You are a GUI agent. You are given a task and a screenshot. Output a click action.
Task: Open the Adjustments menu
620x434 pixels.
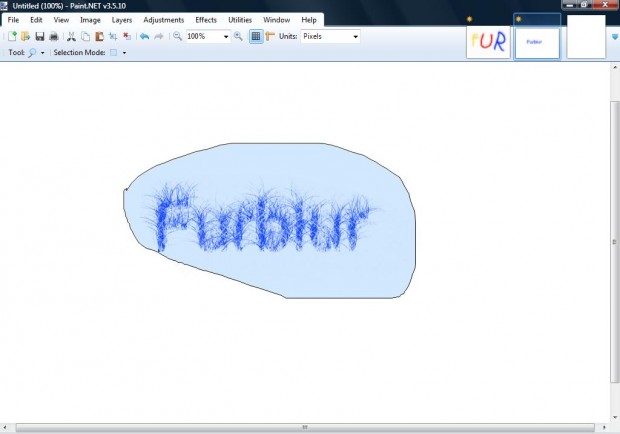[x=164, y=20]
